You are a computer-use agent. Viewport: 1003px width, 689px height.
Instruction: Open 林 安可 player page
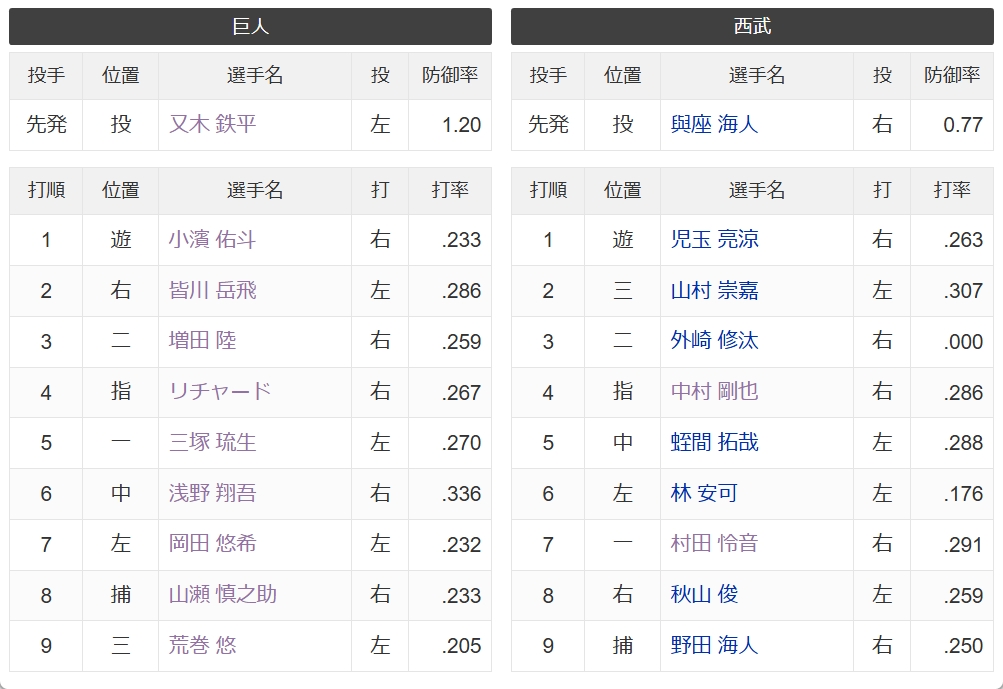coord(704,493)
